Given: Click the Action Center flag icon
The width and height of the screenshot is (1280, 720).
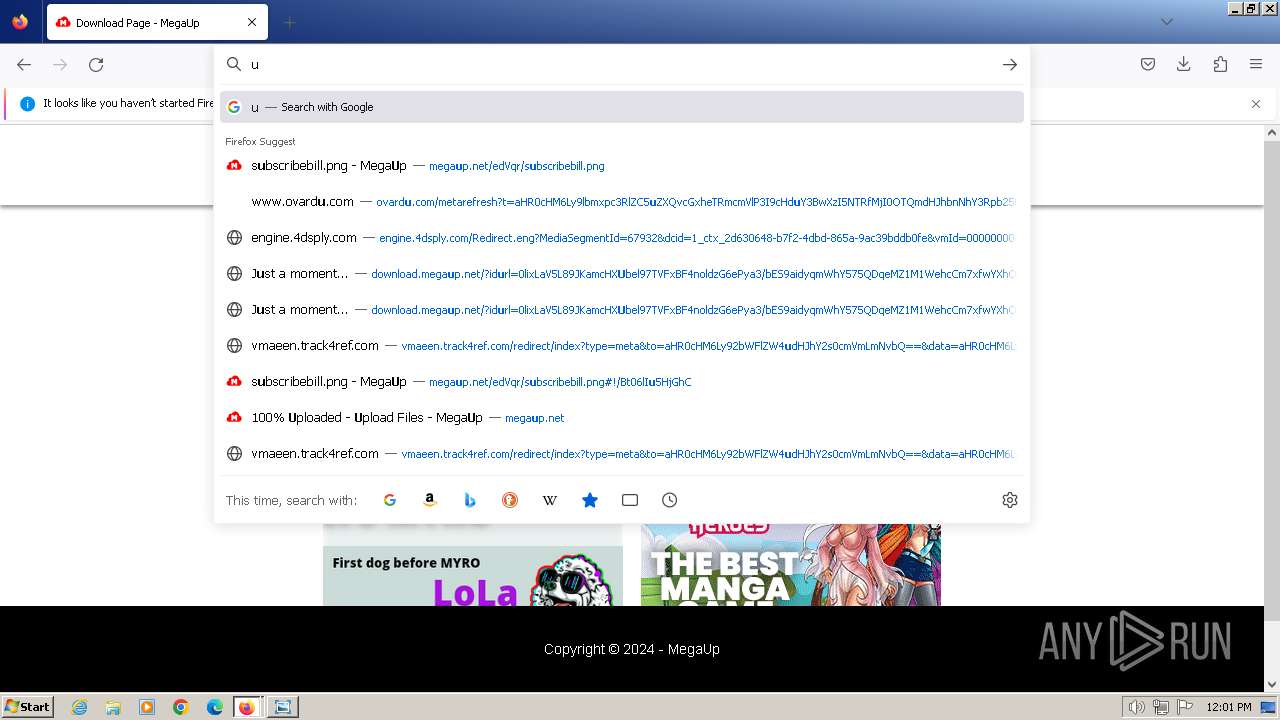Looking at the screenshot, I should click(x=1184, y=707).
